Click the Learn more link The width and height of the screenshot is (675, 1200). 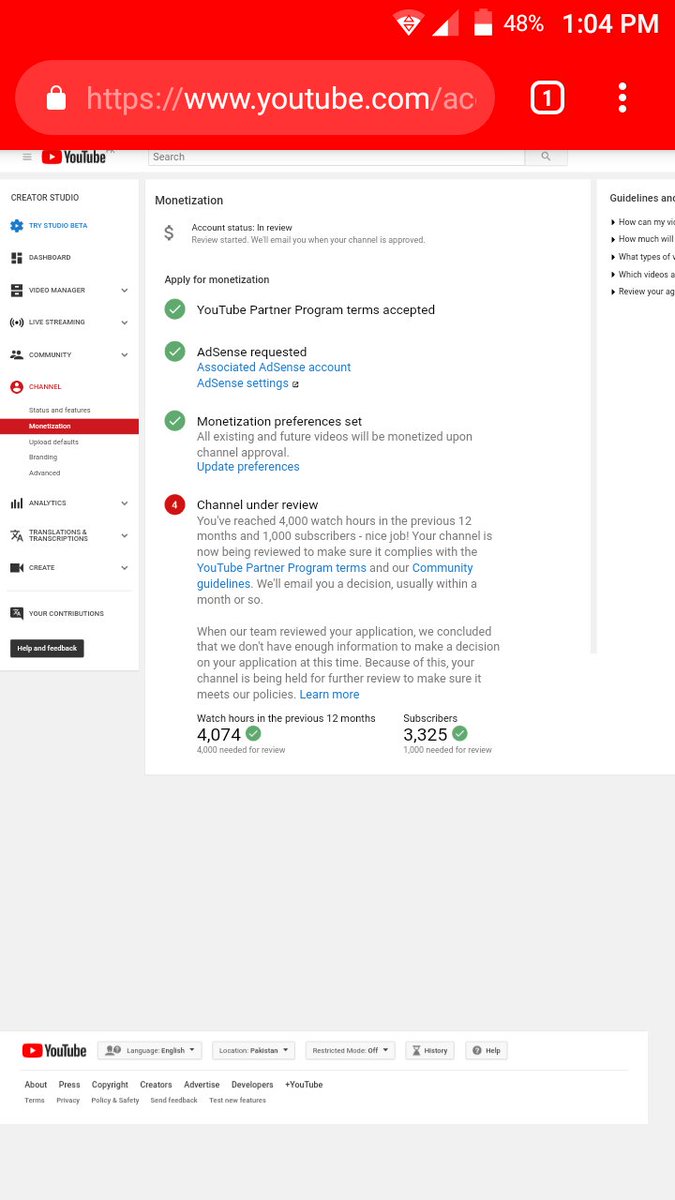329,695
